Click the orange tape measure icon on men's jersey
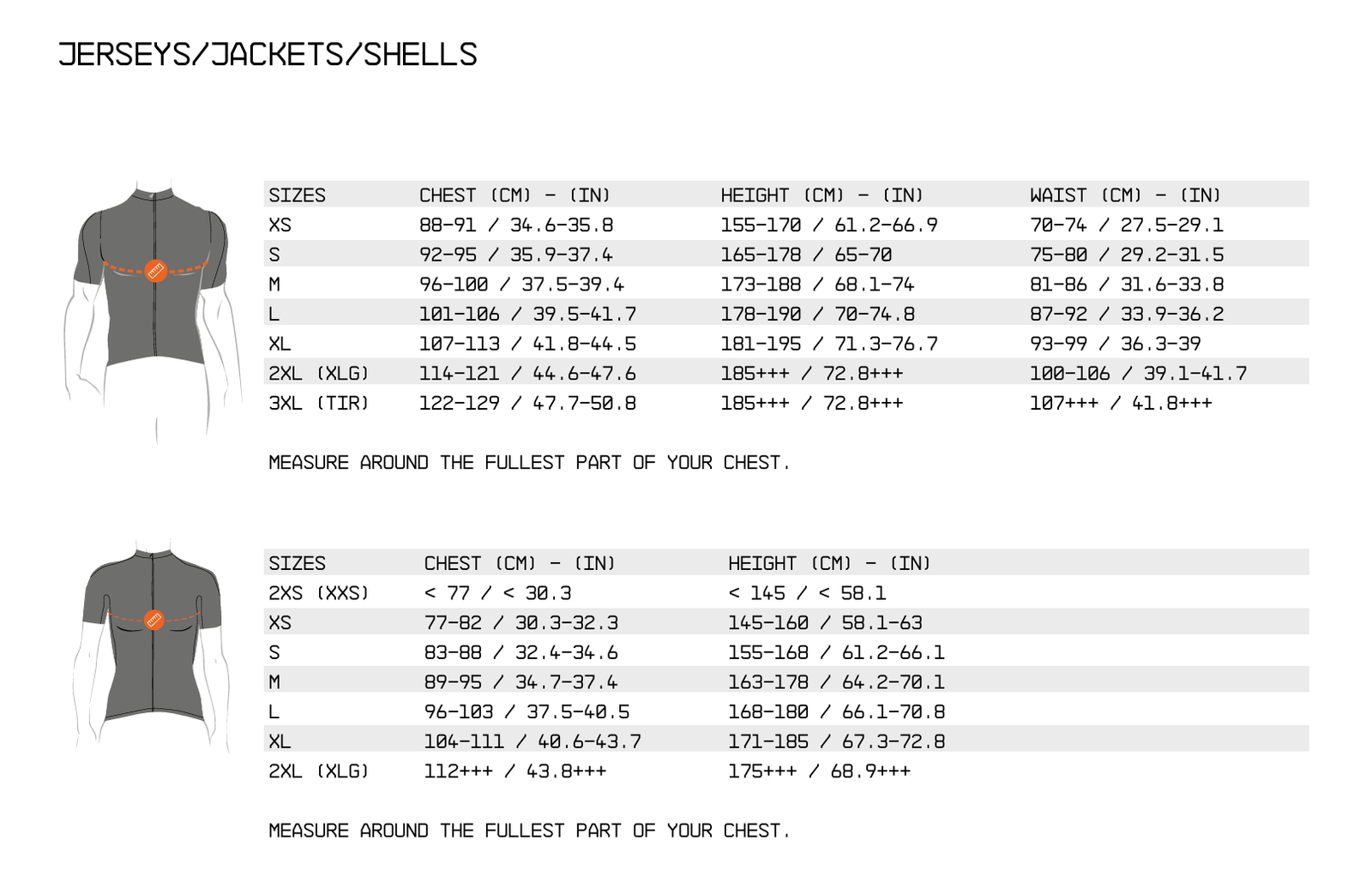 pyautogui.click(x=155, y=271)
